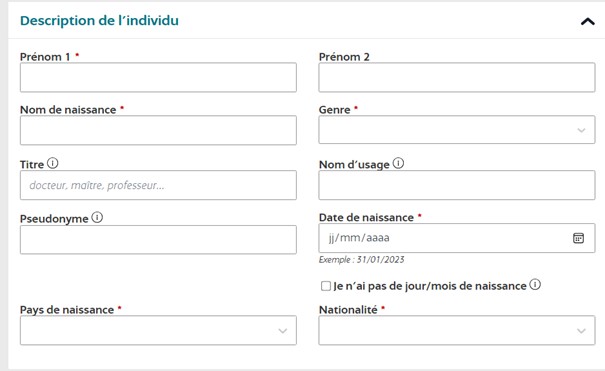
Task: Open the Genre dropdown
Action: pyautogui.click(x=456, y=130)
